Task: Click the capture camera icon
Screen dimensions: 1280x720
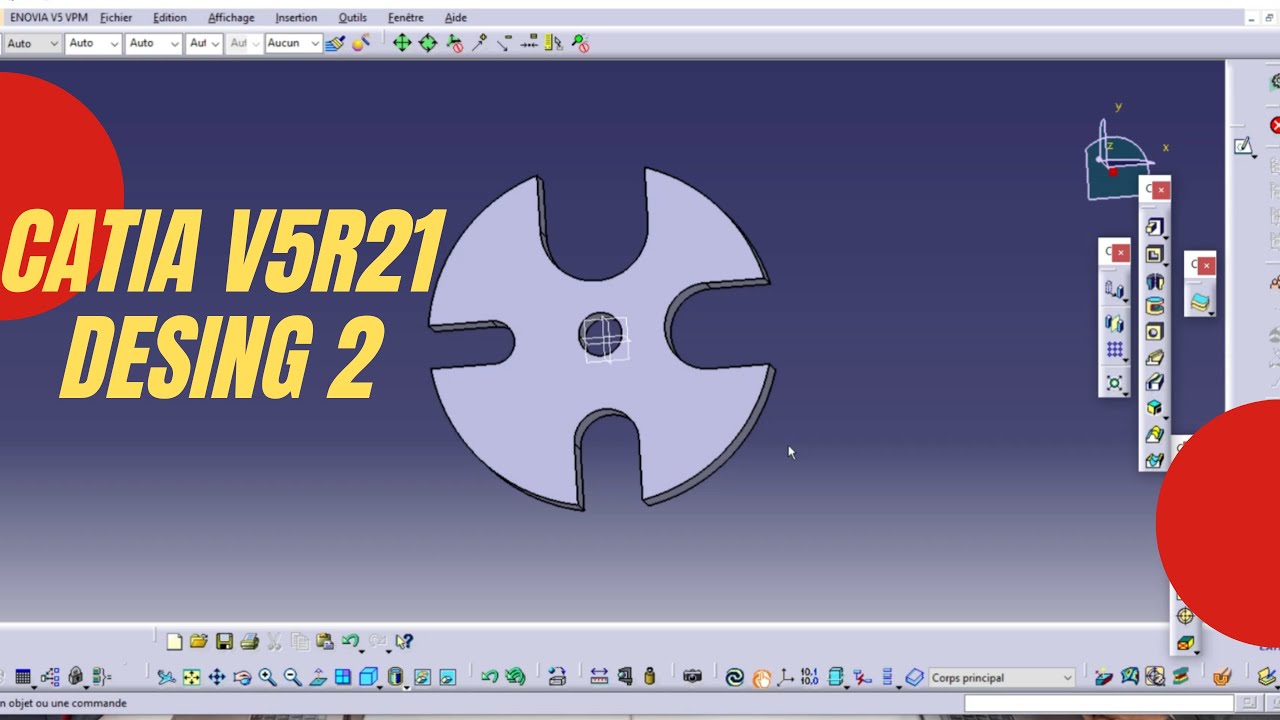Action: pyautogui.click(x=692, y=677)
